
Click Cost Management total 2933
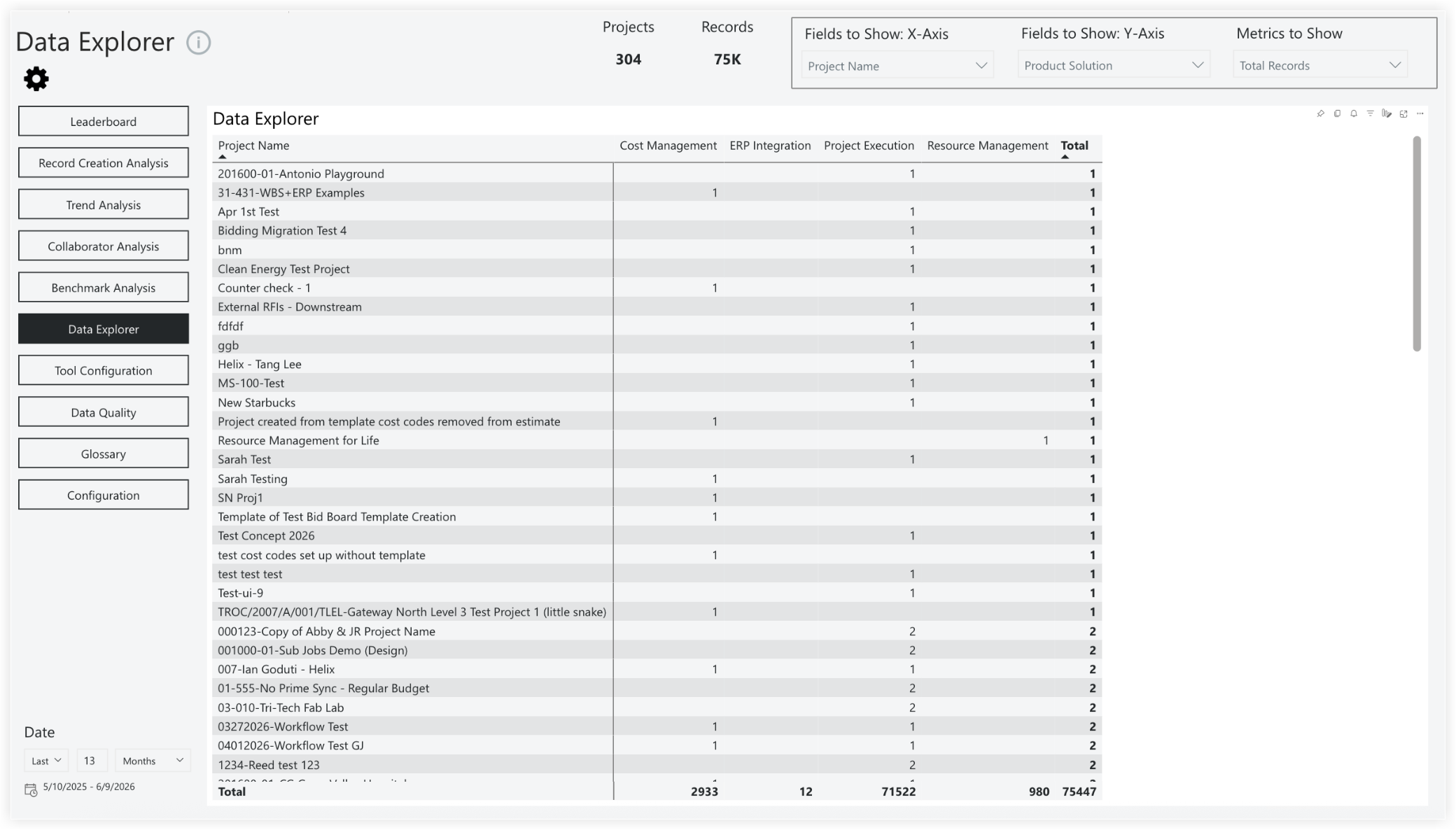pos(704,792)
